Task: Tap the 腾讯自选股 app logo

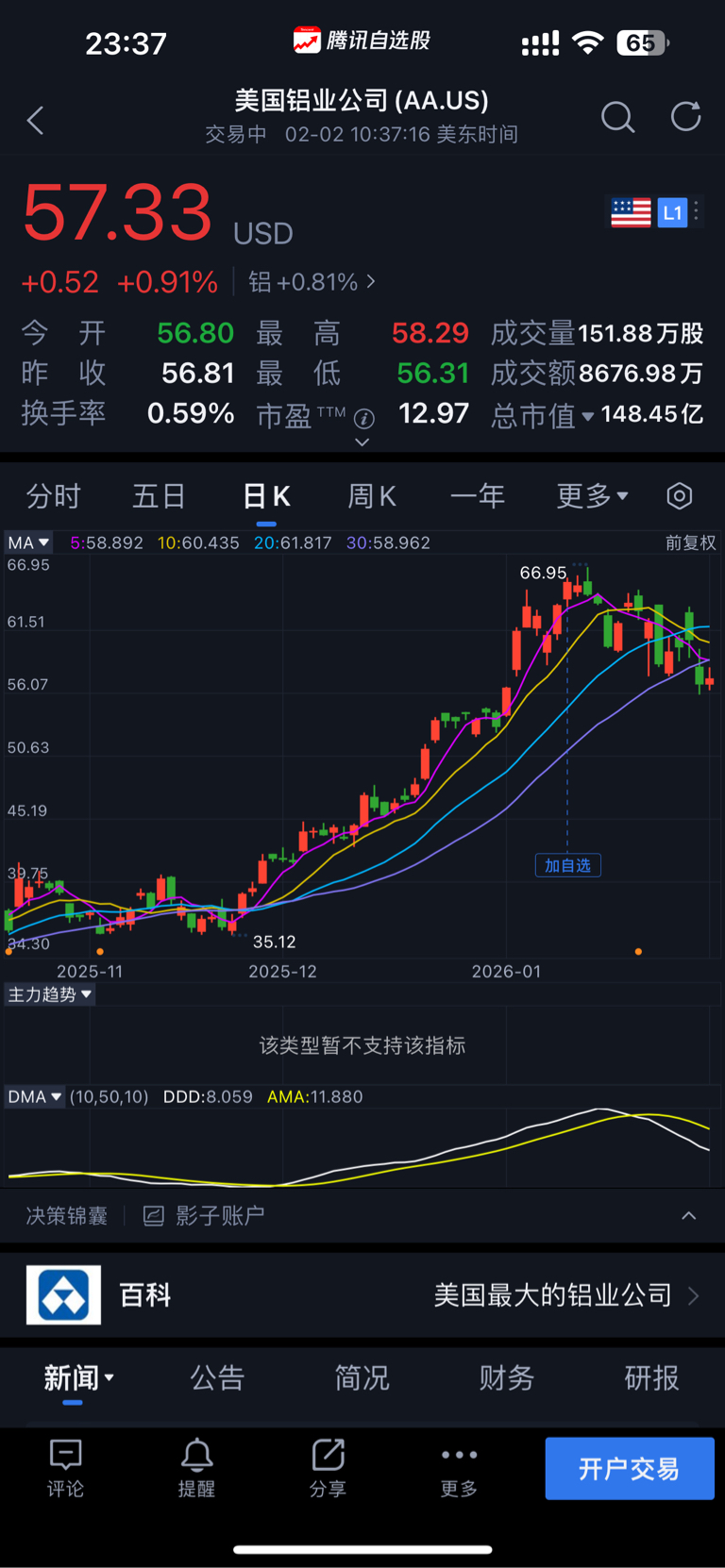Action: (x=306, y=41)
